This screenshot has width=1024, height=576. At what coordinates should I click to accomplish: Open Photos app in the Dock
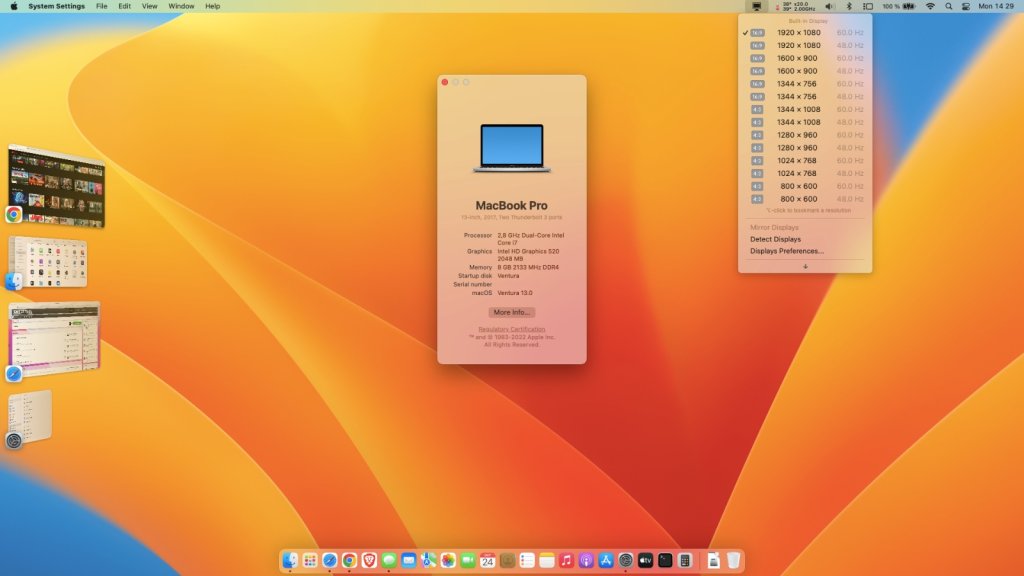pyautogui.click(x=448, y=560)
